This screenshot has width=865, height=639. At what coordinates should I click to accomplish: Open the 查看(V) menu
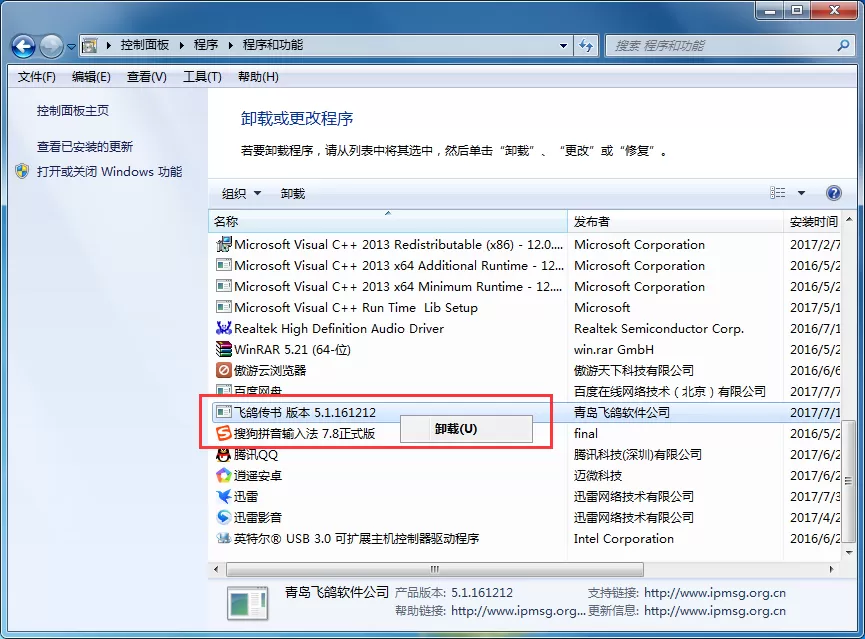[x=146, y=77]
